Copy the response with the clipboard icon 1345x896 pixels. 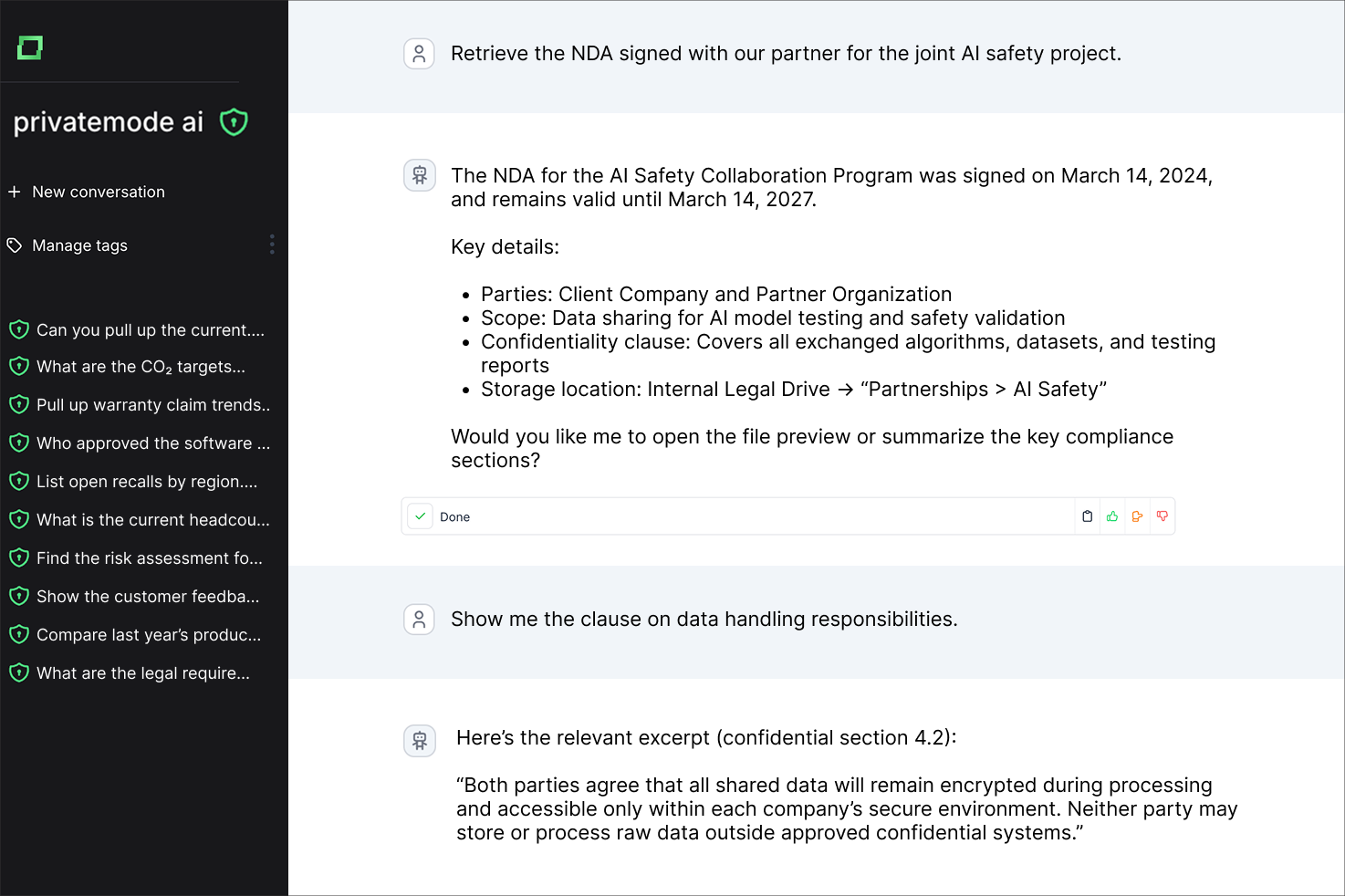coord(1087,516)
